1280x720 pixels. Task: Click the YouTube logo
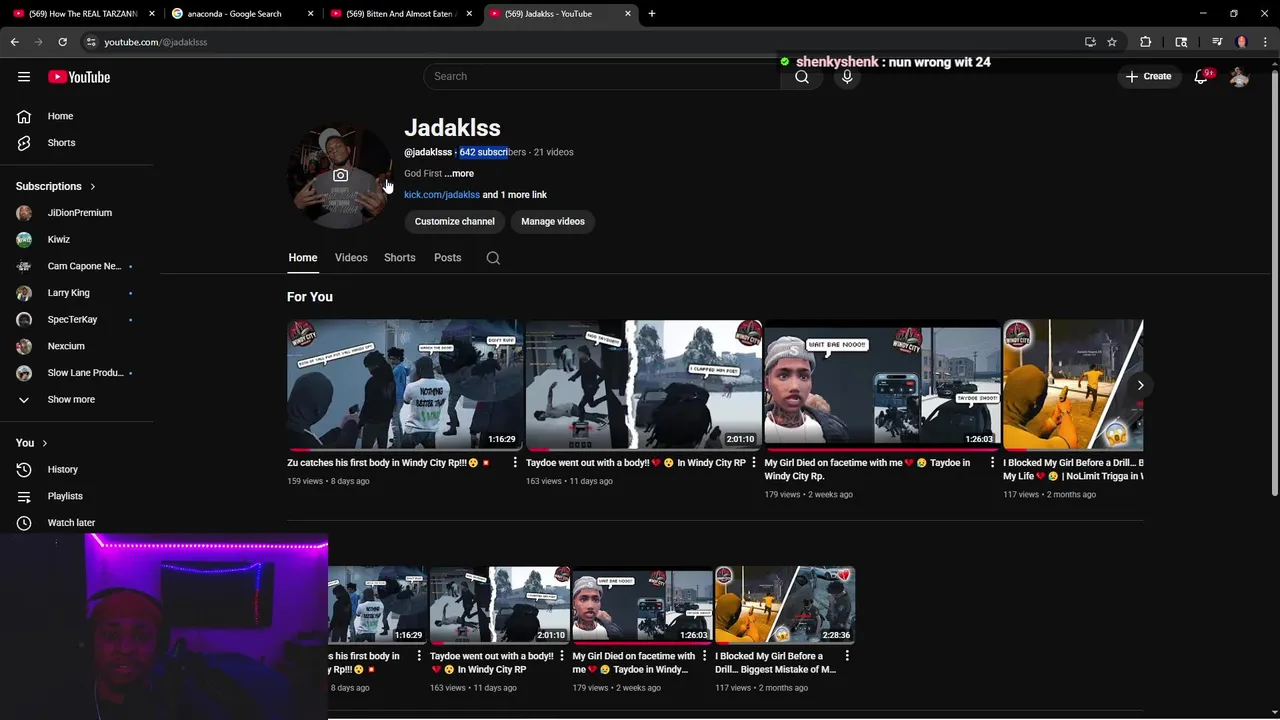click(79, 77)
